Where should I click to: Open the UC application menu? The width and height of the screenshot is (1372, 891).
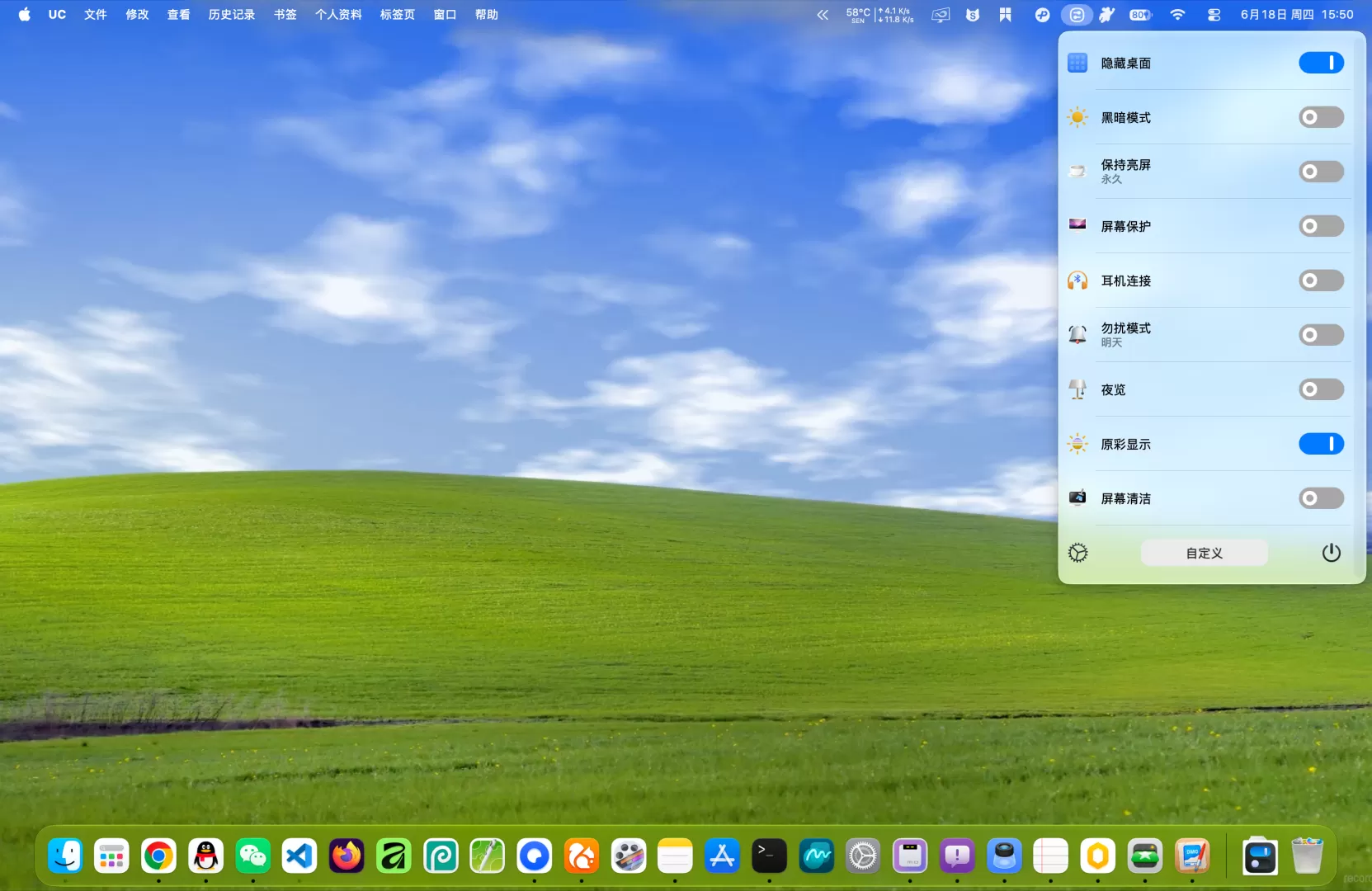(57, 14)
